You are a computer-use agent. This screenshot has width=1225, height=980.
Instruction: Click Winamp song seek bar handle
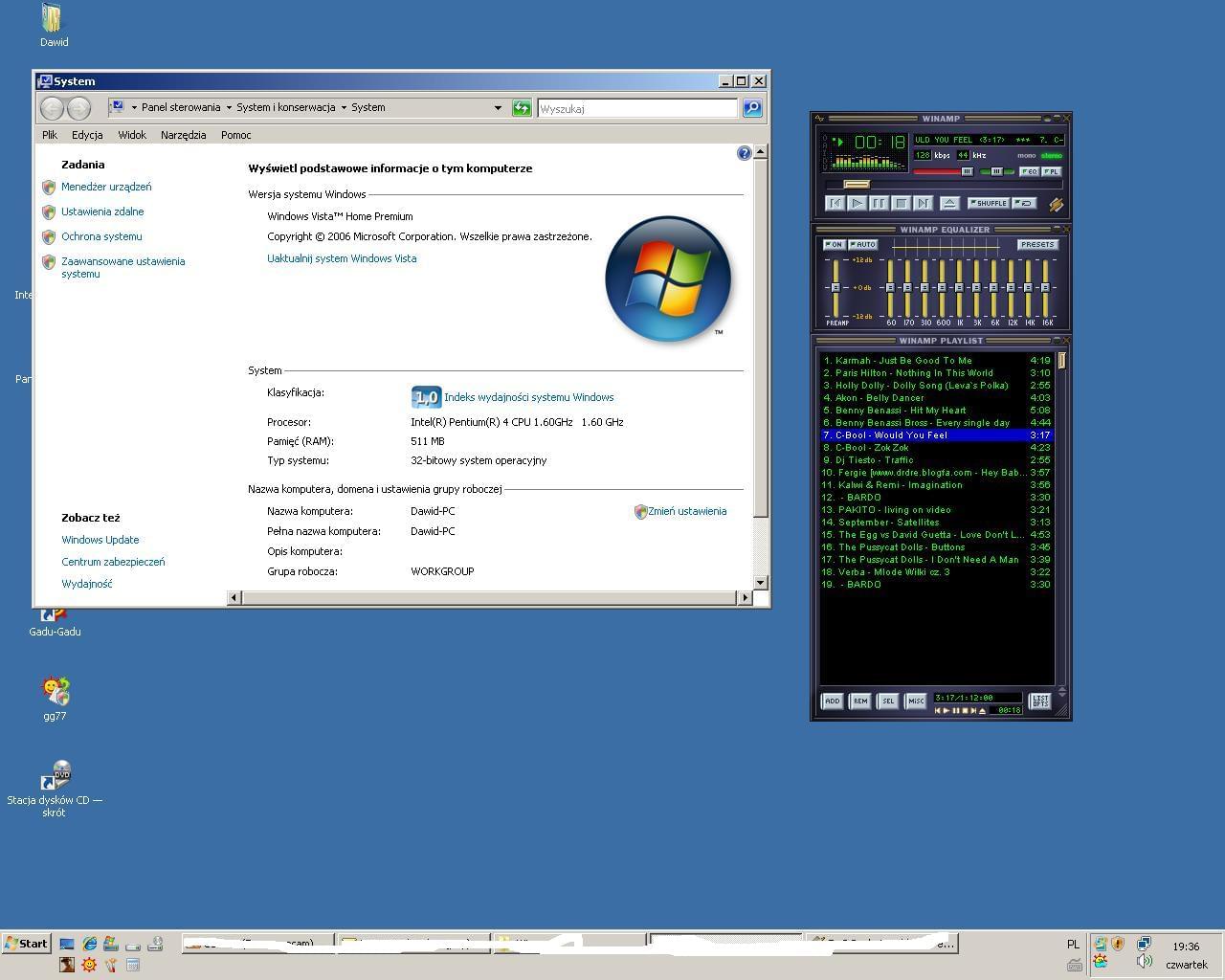click(x=857, y=185)
